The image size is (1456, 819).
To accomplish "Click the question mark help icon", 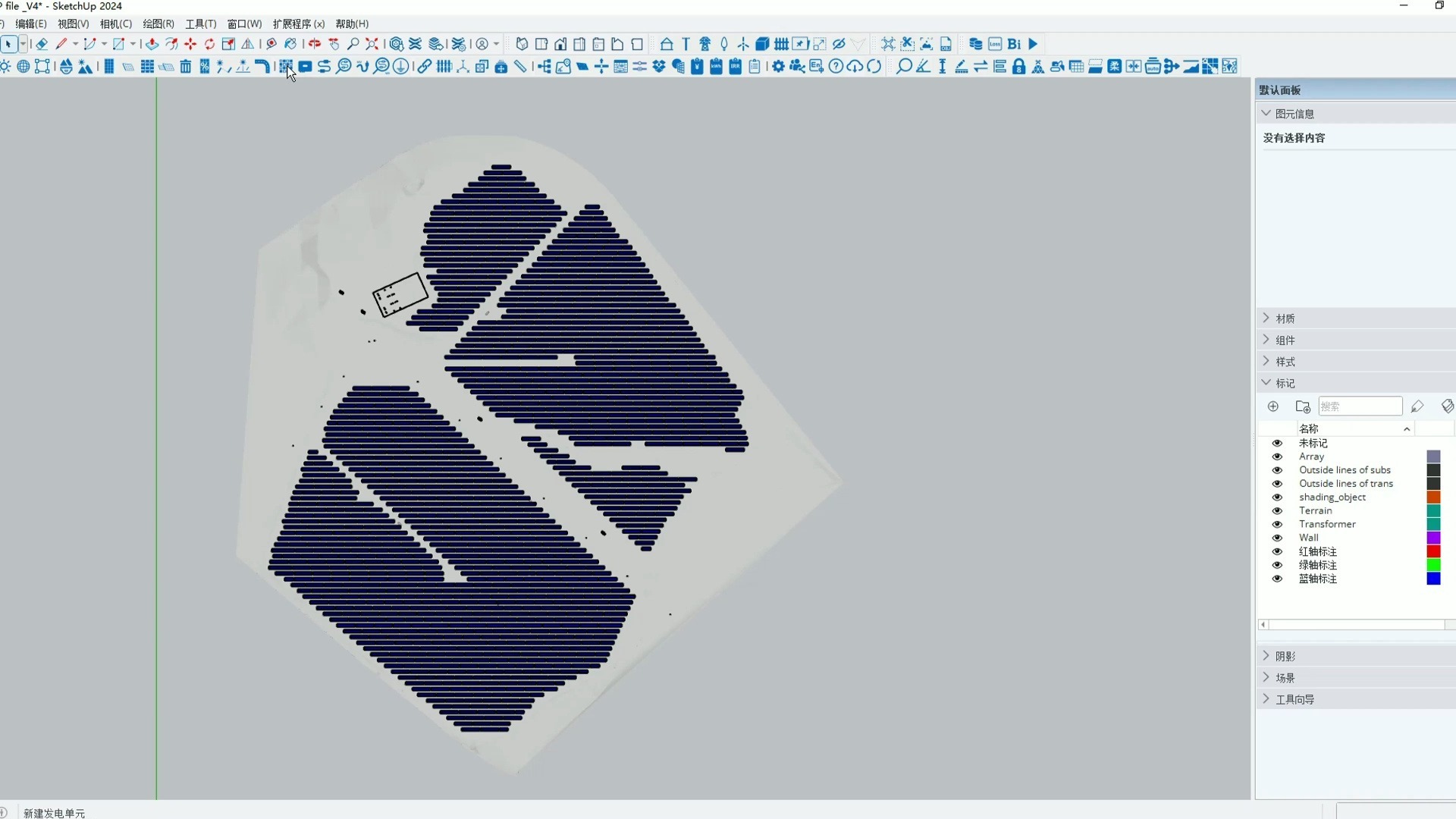I will 836,67.
